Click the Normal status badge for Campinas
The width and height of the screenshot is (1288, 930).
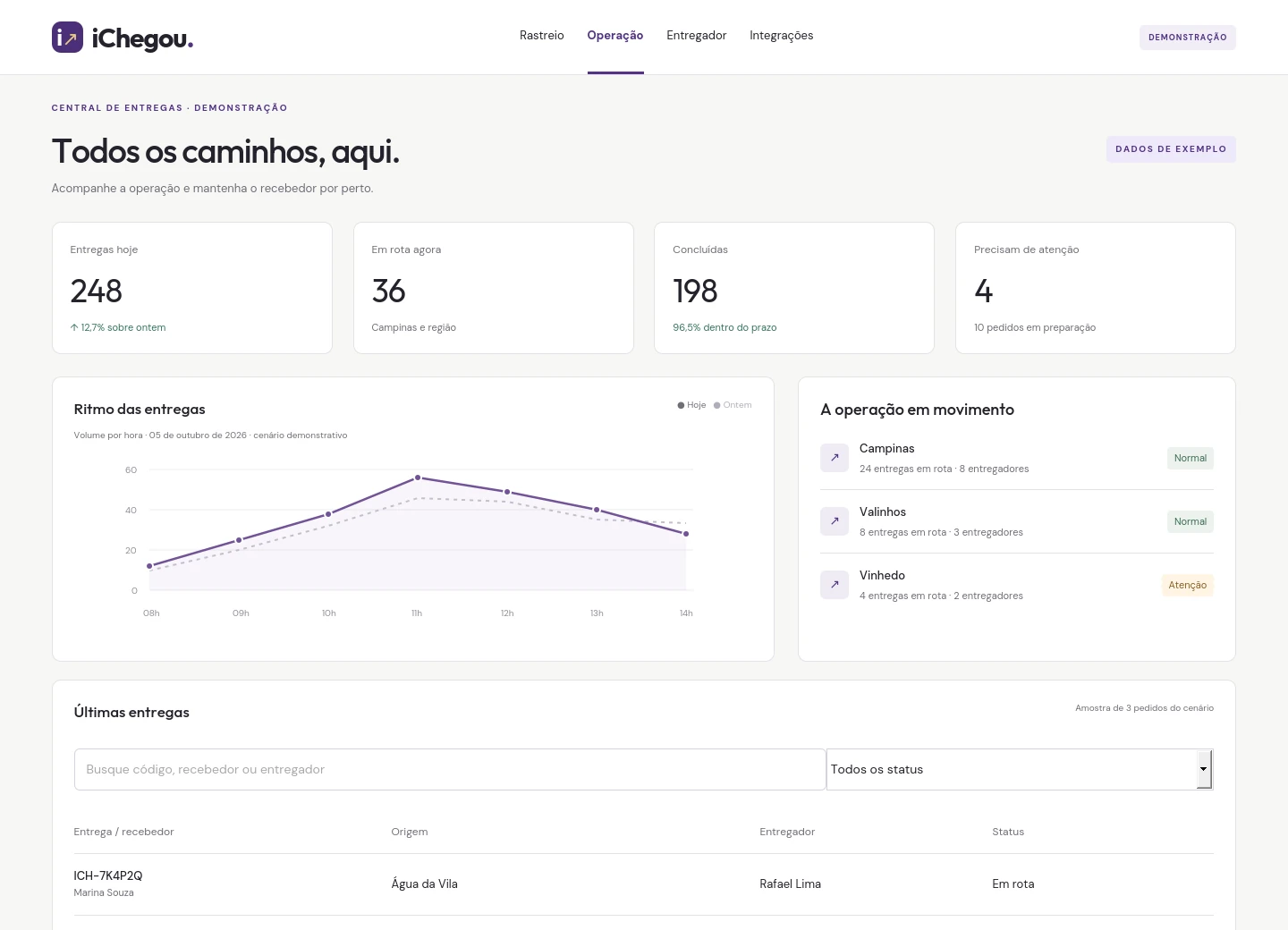1191,458
